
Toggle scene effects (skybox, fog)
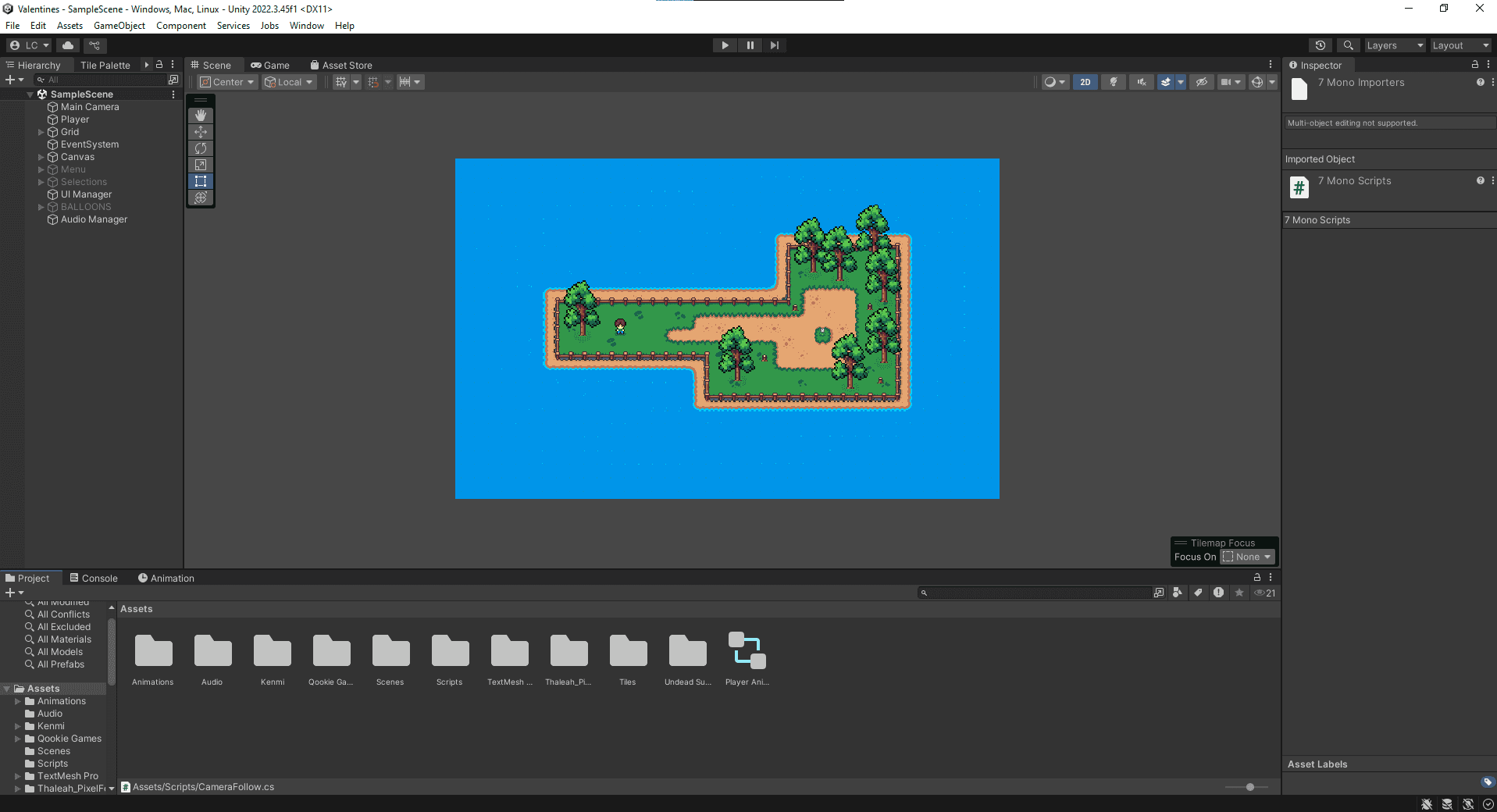pos(1166,82)
